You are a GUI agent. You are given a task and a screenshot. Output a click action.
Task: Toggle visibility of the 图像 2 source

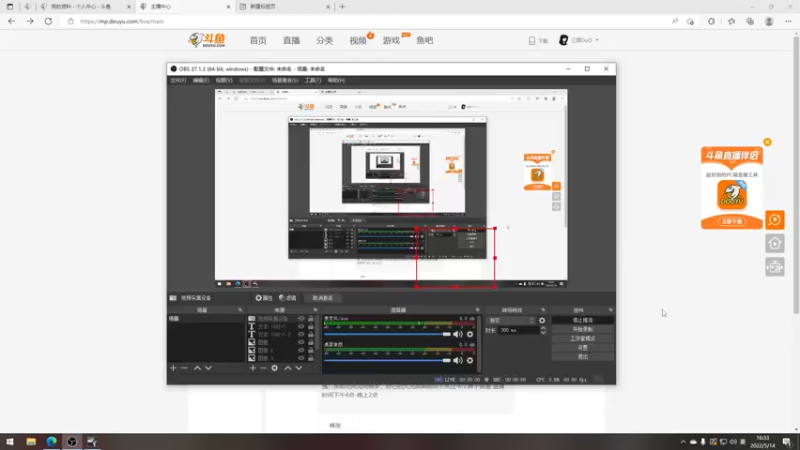point(301,350)
